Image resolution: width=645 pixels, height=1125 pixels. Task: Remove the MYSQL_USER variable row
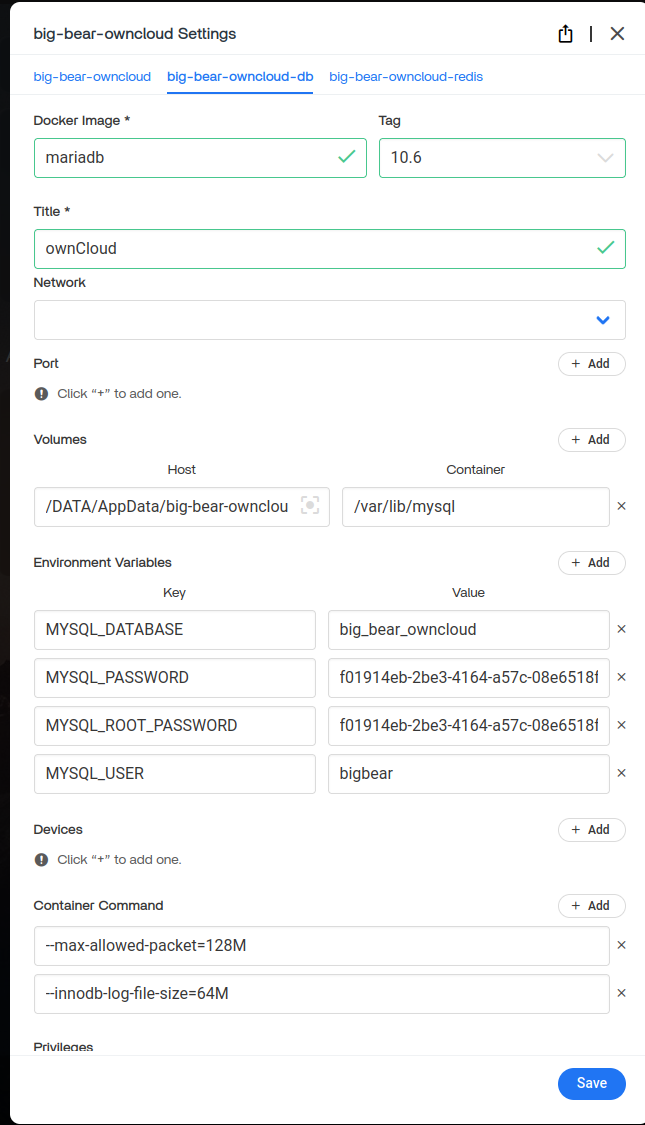pyautogui.click(x=621, y=773)
